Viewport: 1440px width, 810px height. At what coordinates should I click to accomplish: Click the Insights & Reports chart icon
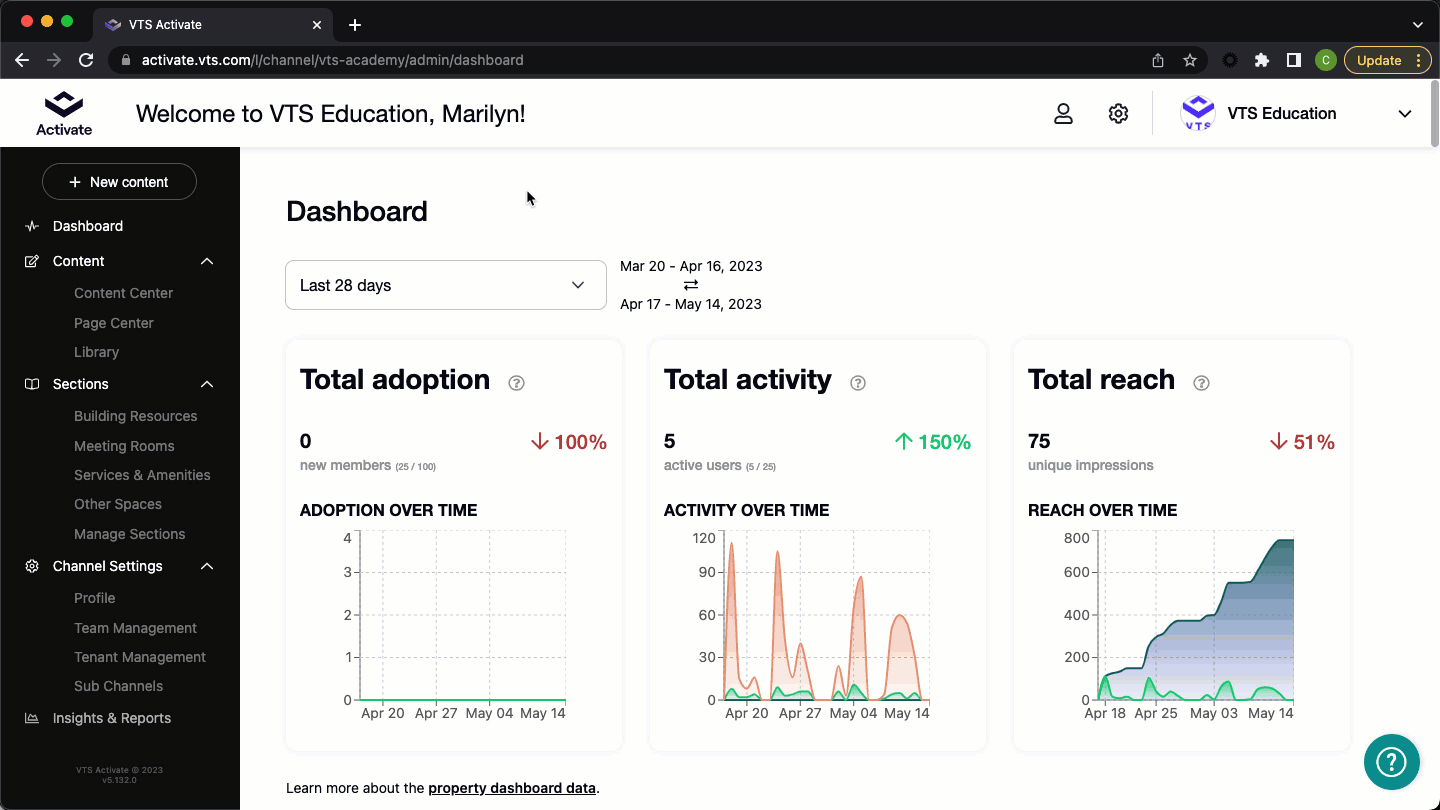coord(32,718)
